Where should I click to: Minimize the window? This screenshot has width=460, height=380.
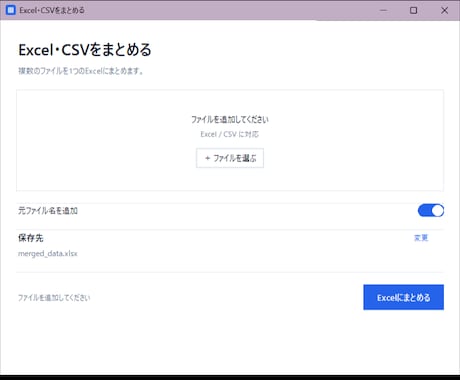(x=384, y=10)
